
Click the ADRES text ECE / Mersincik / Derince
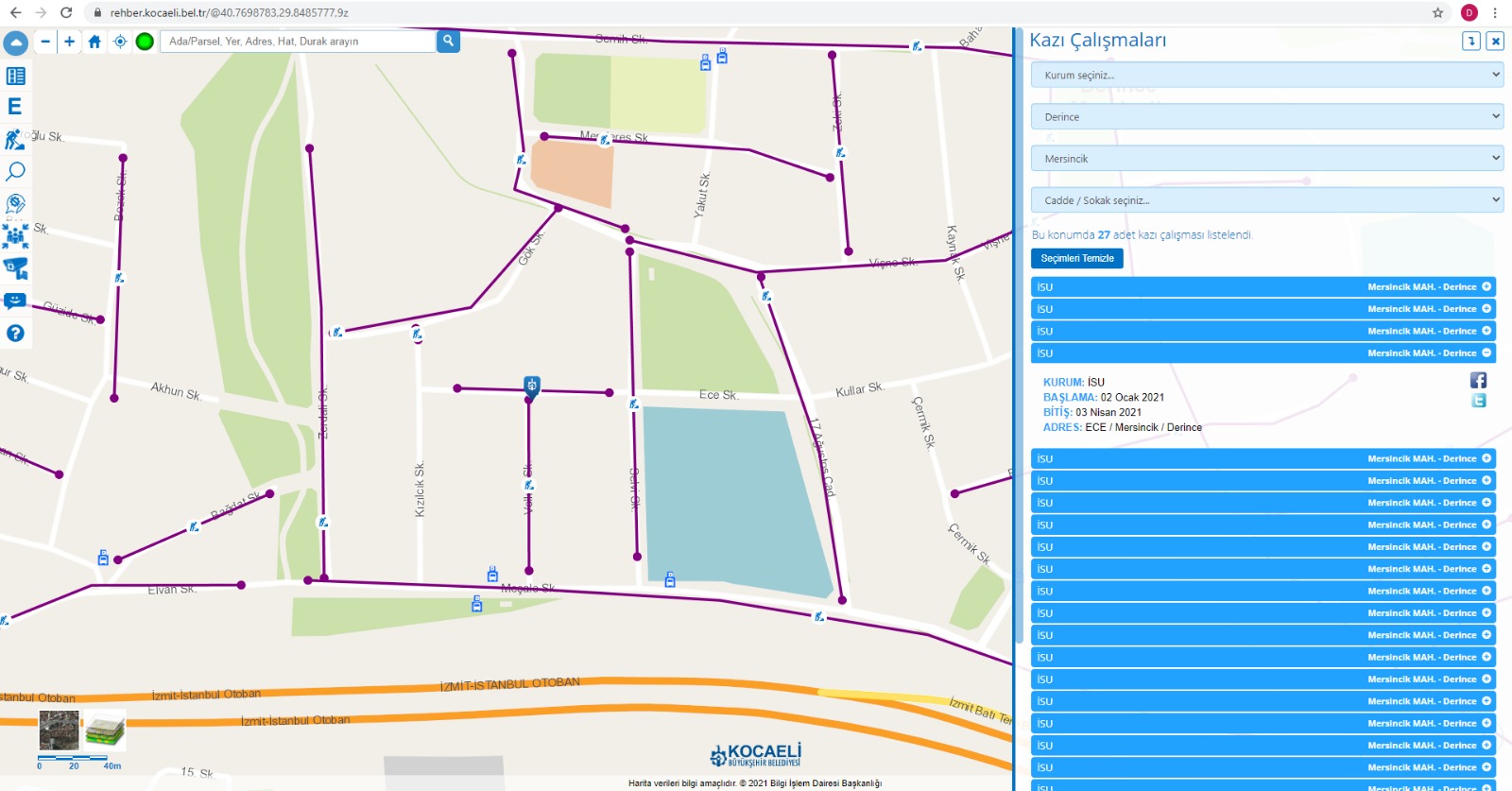pyautogui.click(x=1143, y=427)
